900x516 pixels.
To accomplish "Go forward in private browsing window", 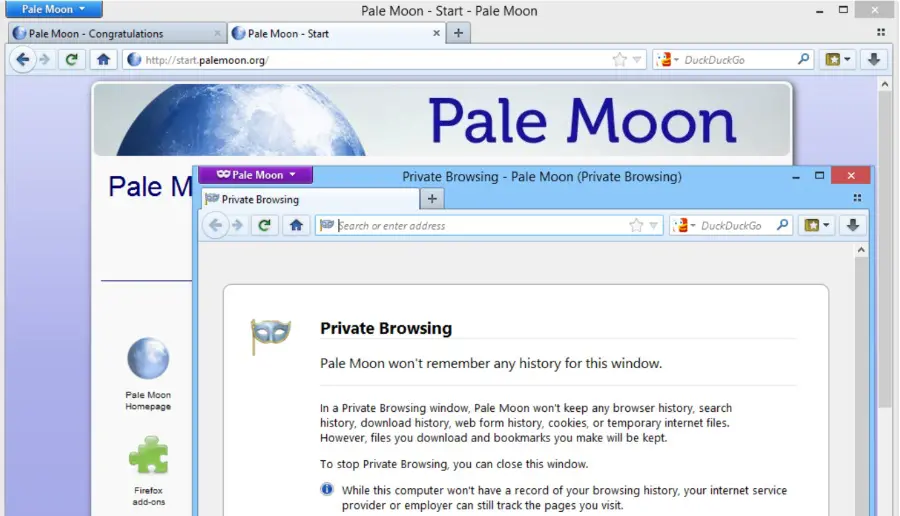I will 238,226.
